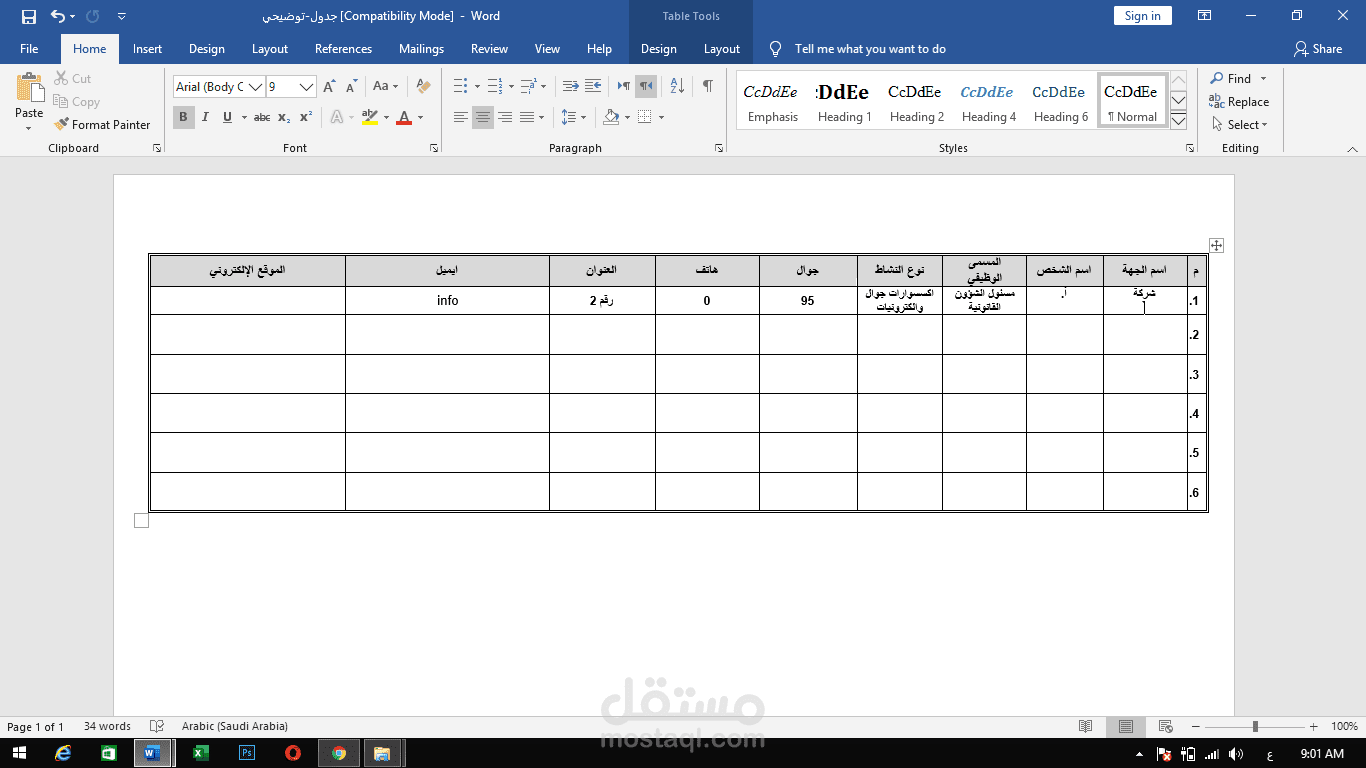
Task: Click the Tell me search box
Action: coord(870,49)
